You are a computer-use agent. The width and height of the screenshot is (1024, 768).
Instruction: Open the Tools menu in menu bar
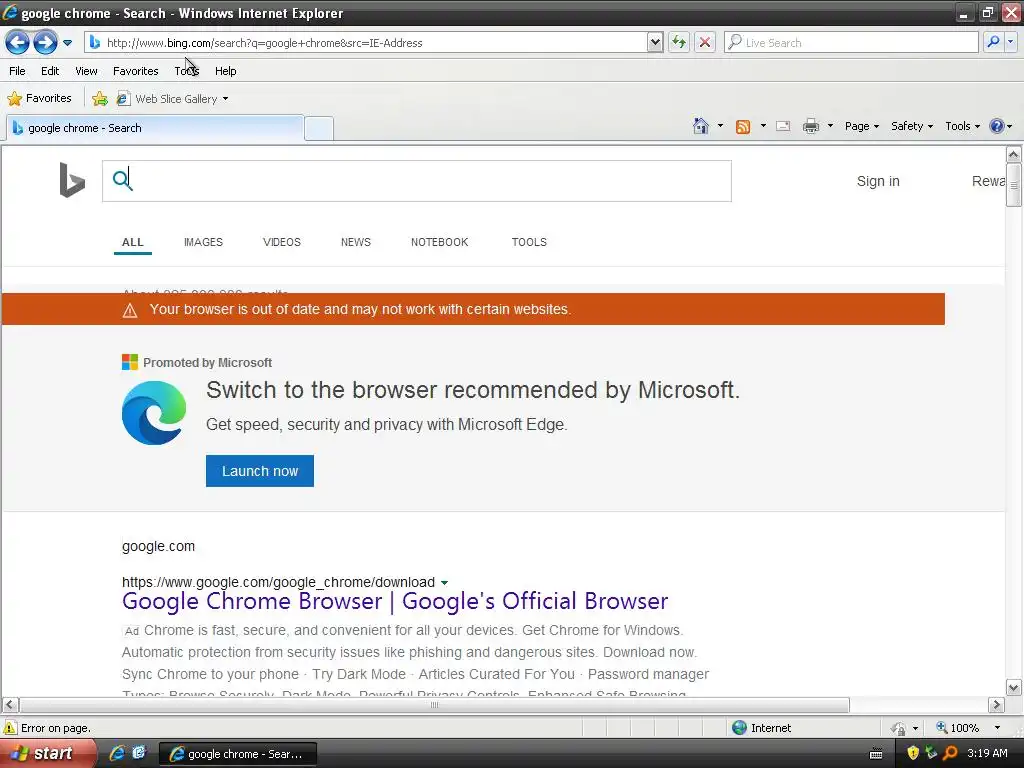click(x=186, y=71)
